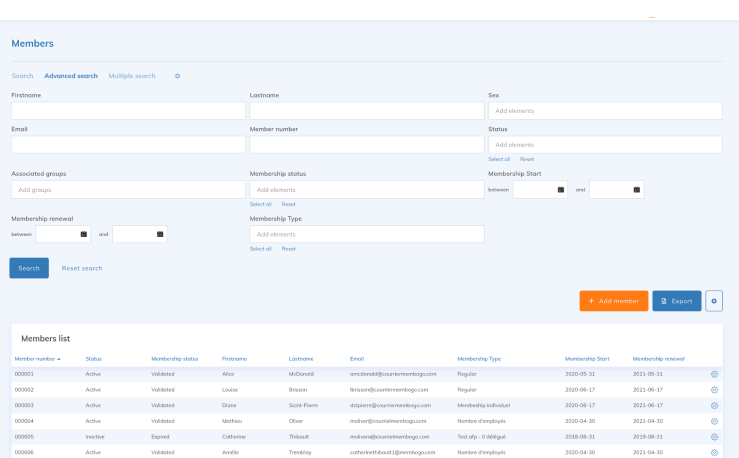Focus the Email input field
The width and height of the screenshot is (739, 458).
click(128, 145)
